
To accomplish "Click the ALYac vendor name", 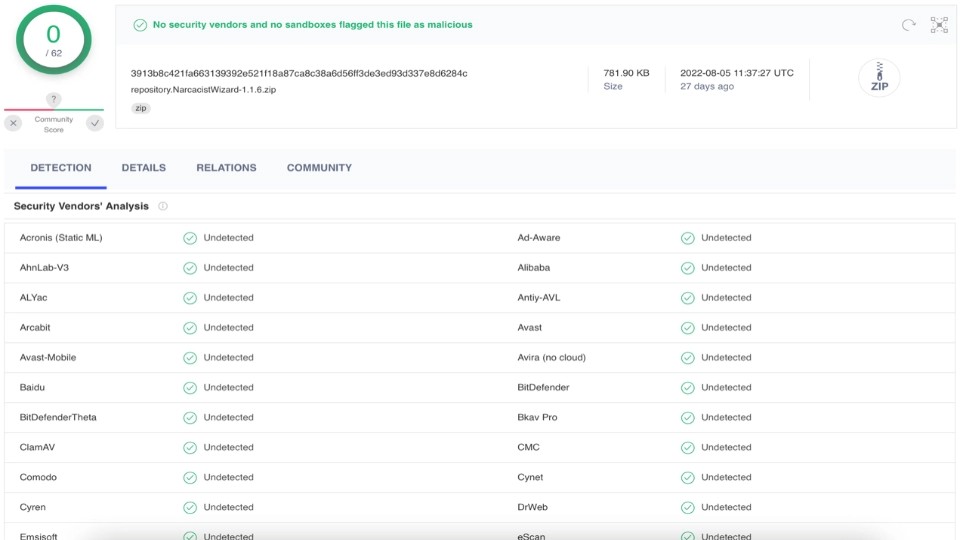I will [34, 298].
